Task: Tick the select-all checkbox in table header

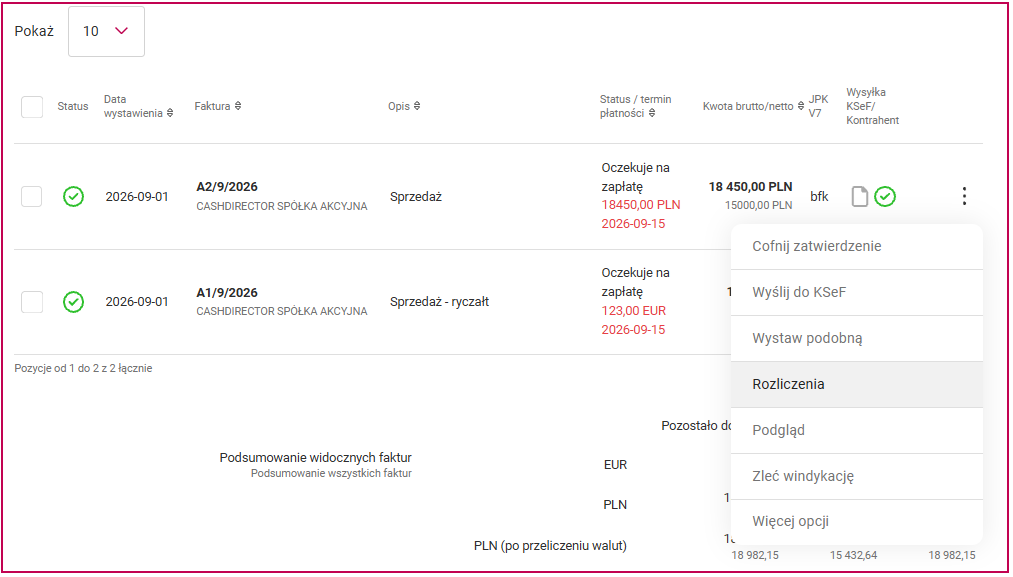Action: [32, 107]
